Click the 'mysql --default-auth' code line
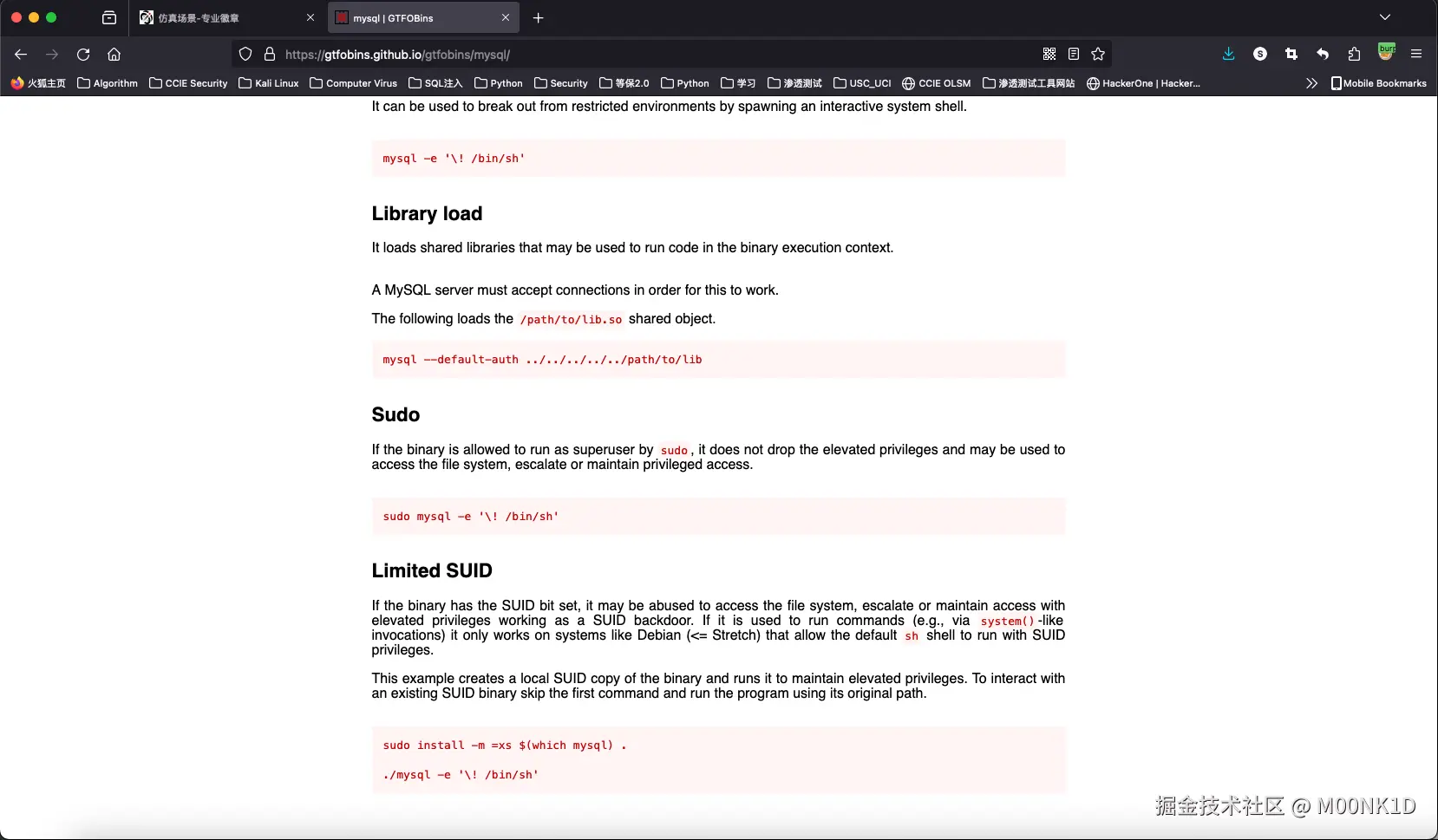The image size is (1438, 840). point(542,360)
